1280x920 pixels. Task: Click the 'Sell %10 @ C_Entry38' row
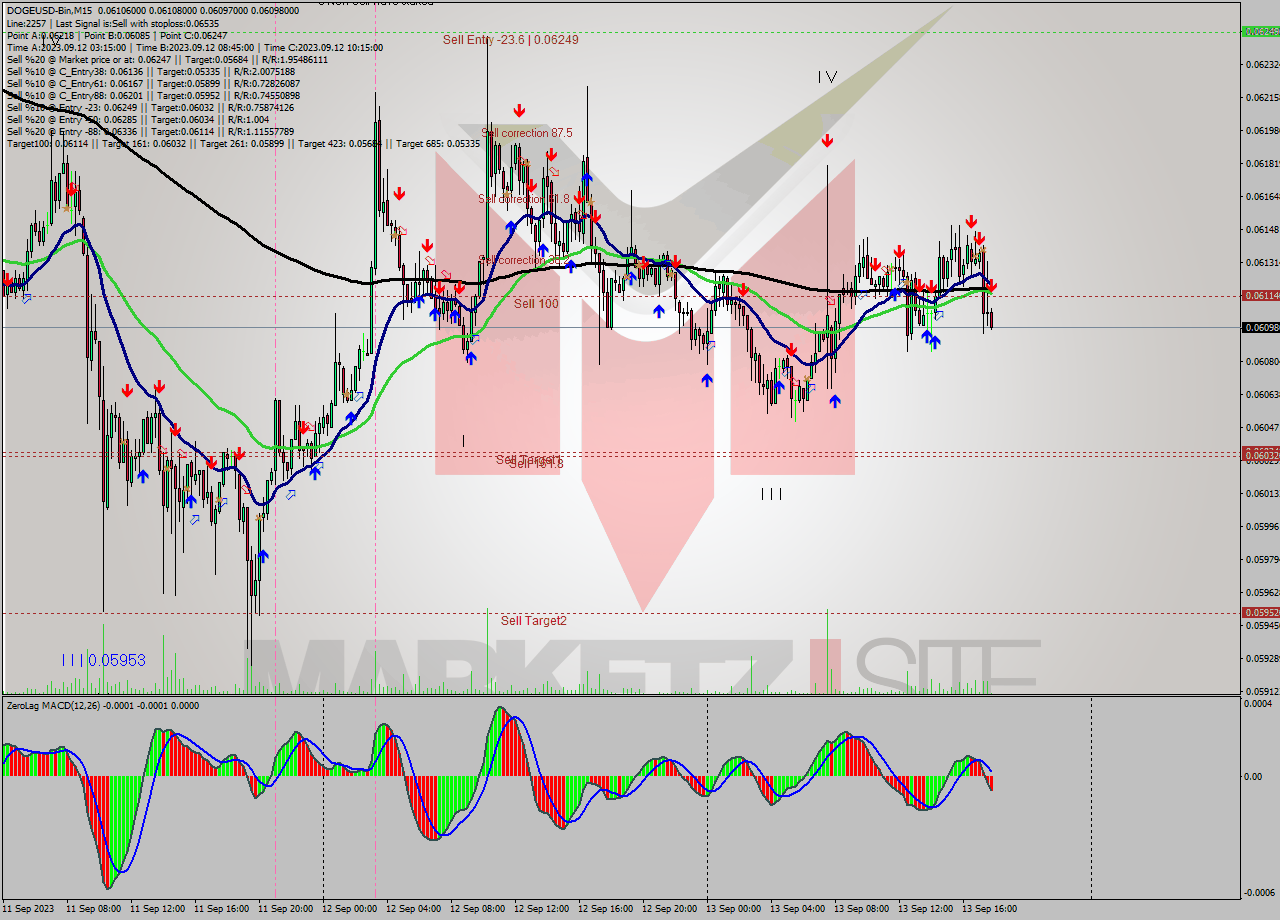(150, 71)
